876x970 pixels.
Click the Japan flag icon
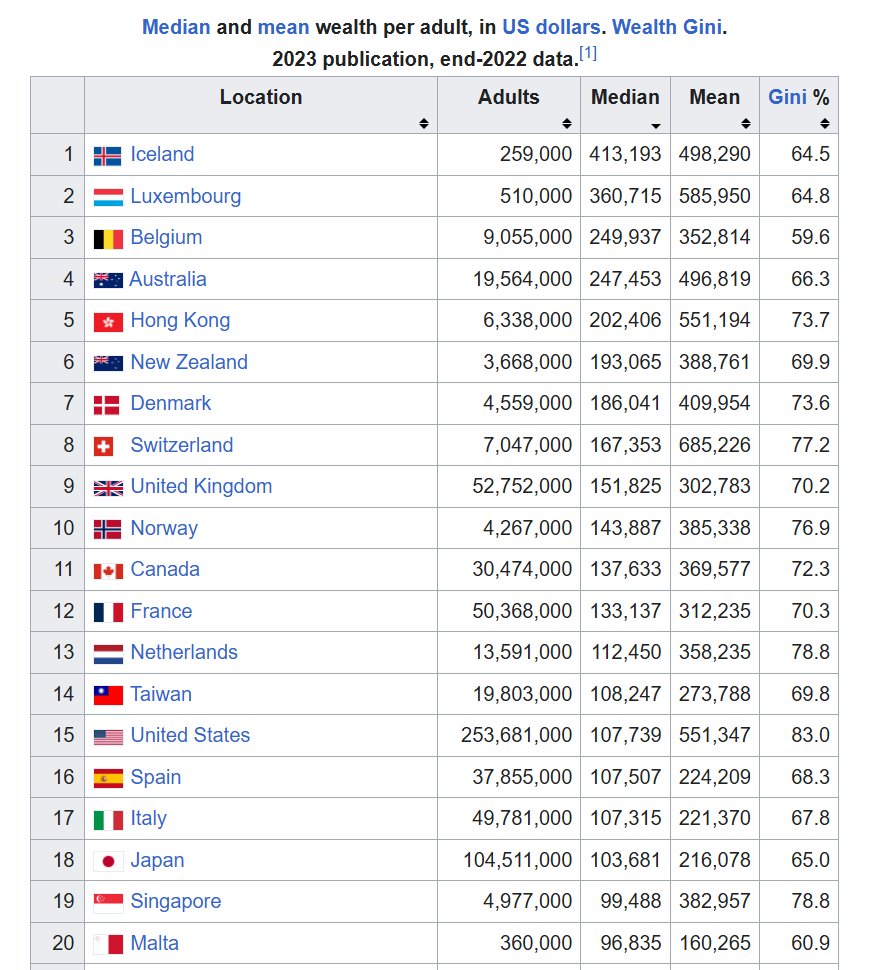[108, 861]
